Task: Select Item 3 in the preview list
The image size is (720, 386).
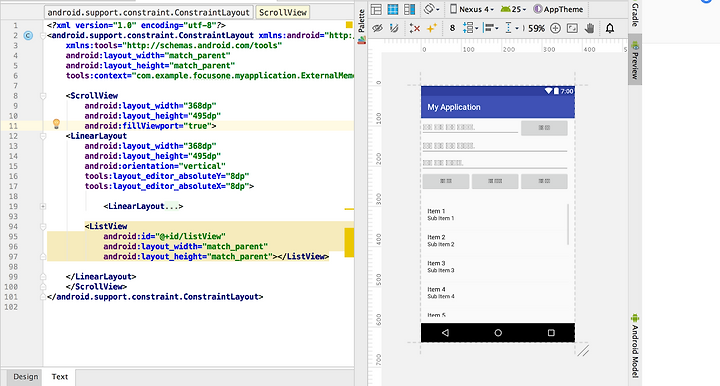Action: 494,267
